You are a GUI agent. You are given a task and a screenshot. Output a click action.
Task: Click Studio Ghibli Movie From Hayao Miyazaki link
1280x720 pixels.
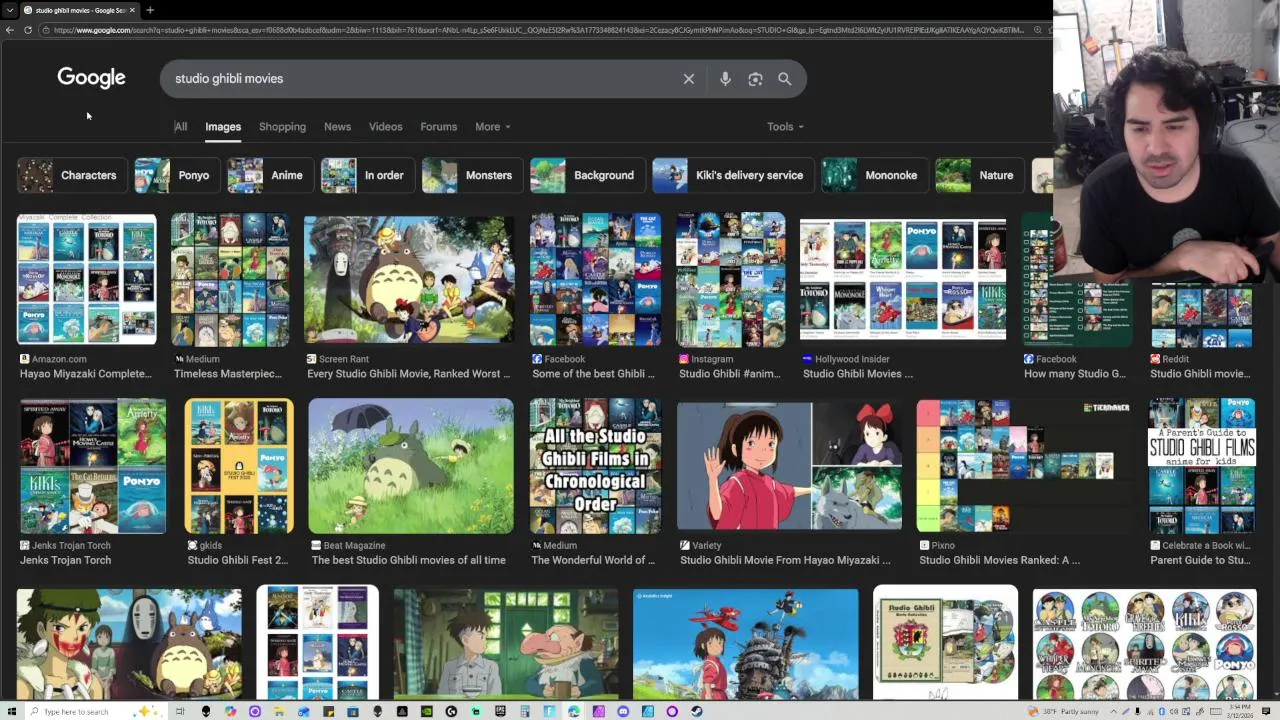pyautogui.click(x=785, y=561)
